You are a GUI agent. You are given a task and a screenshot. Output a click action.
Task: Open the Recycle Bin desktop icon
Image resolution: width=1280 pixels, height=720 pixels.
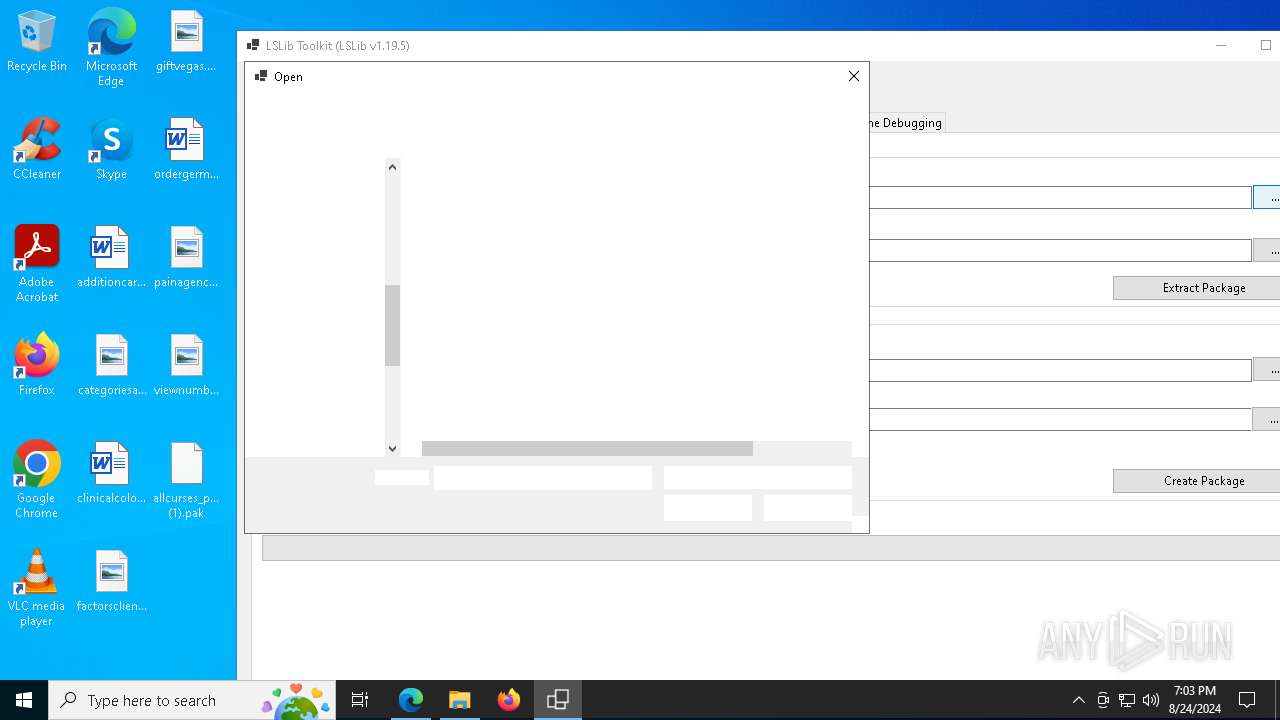(37, 42)
